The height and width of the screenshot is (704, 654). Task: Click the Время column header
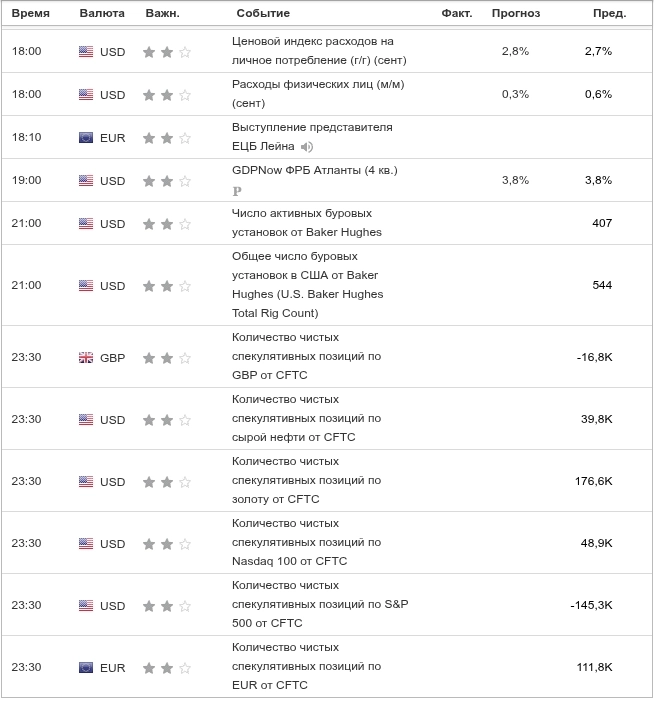30,13
